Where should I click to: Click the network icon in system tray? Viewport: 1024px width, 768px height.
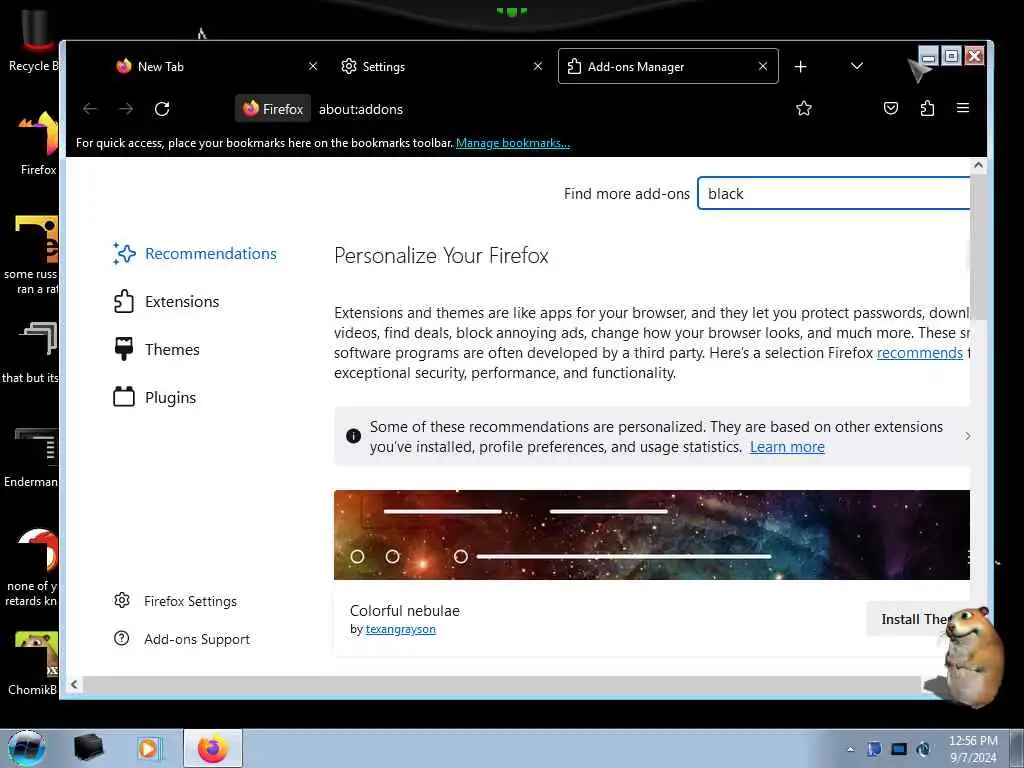[x=899, y=749]
